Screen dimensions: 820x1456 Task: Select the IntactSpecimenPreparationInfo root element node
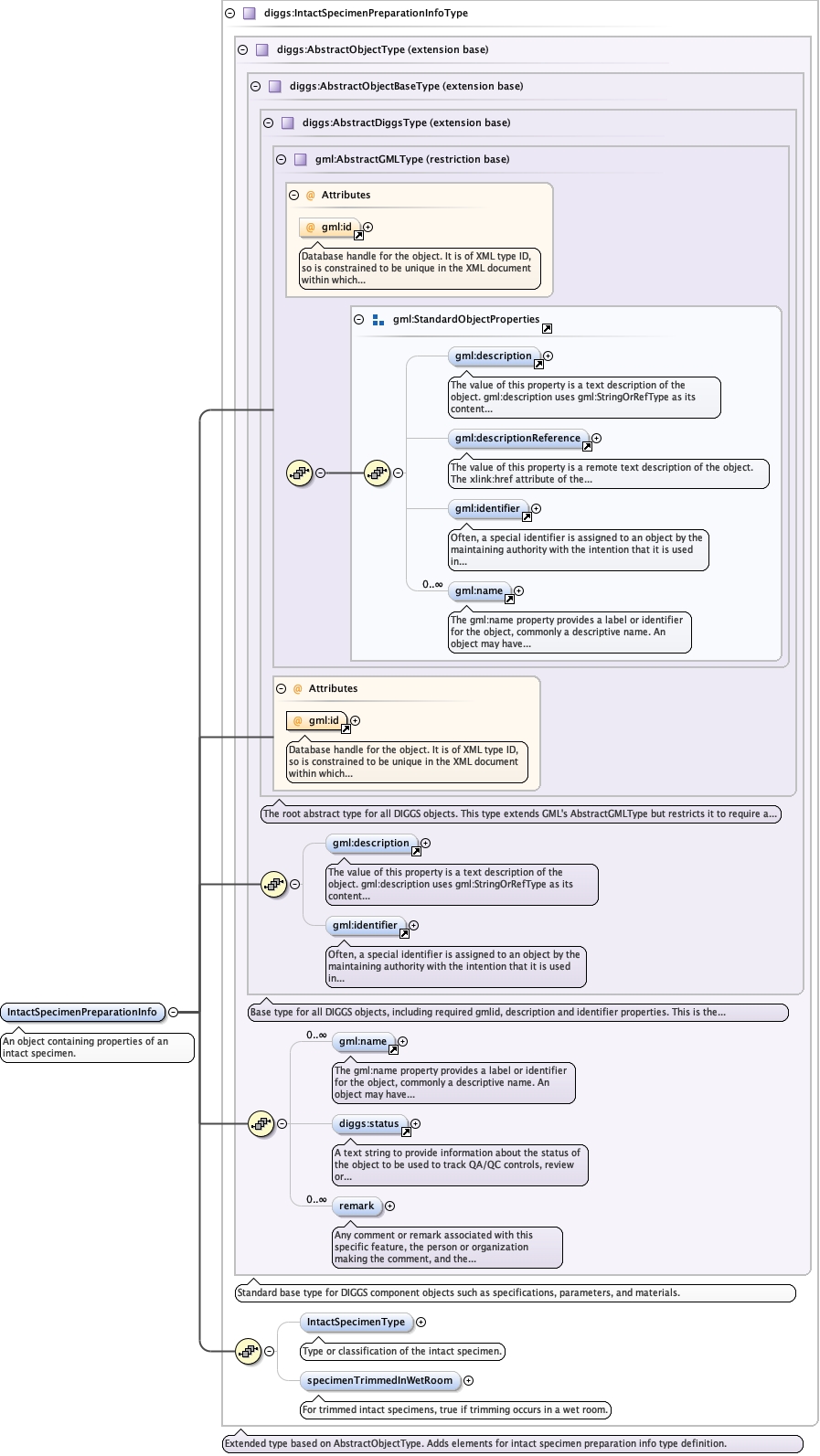(x=82, y=1013)
